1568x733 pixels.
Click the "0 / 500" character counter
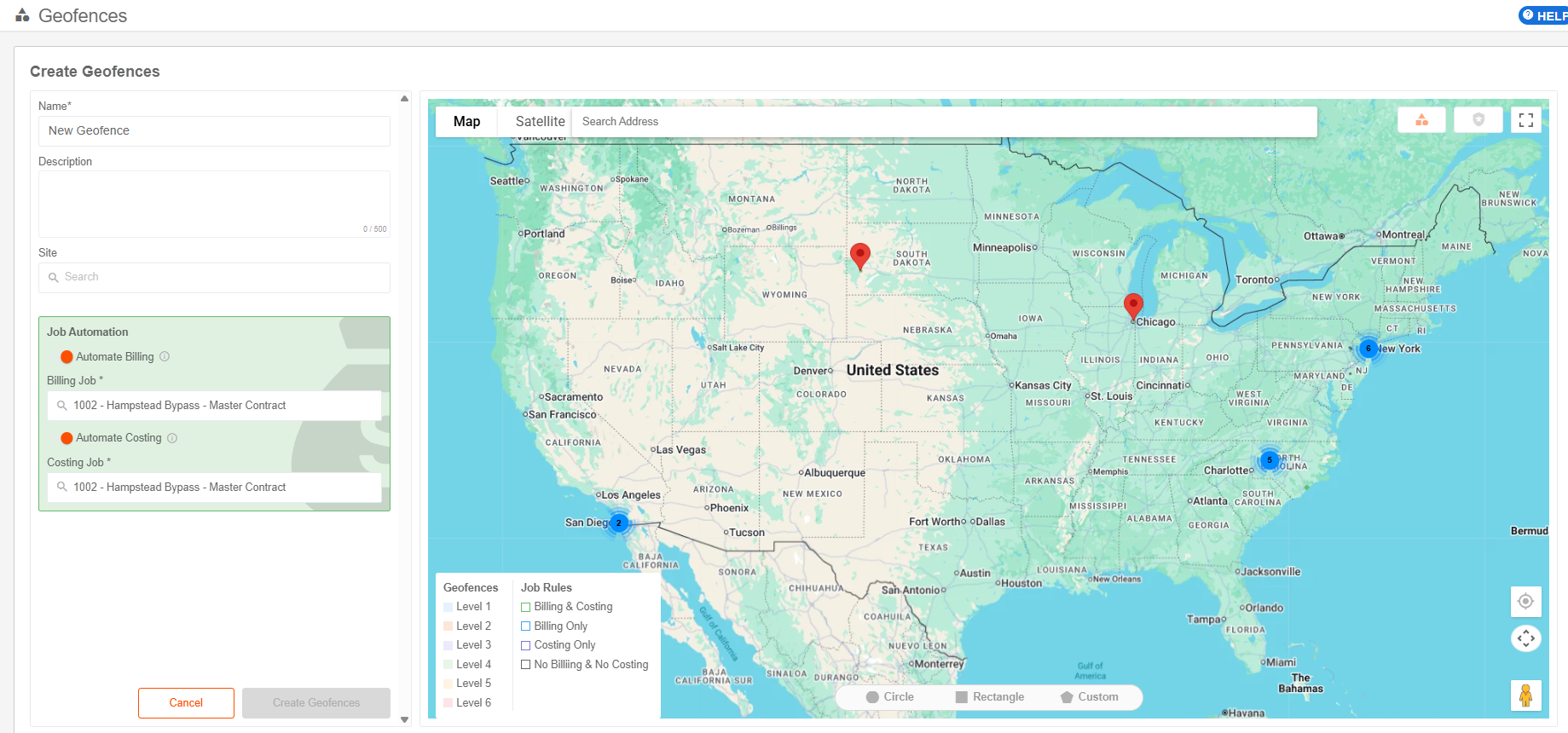(375, 229)
